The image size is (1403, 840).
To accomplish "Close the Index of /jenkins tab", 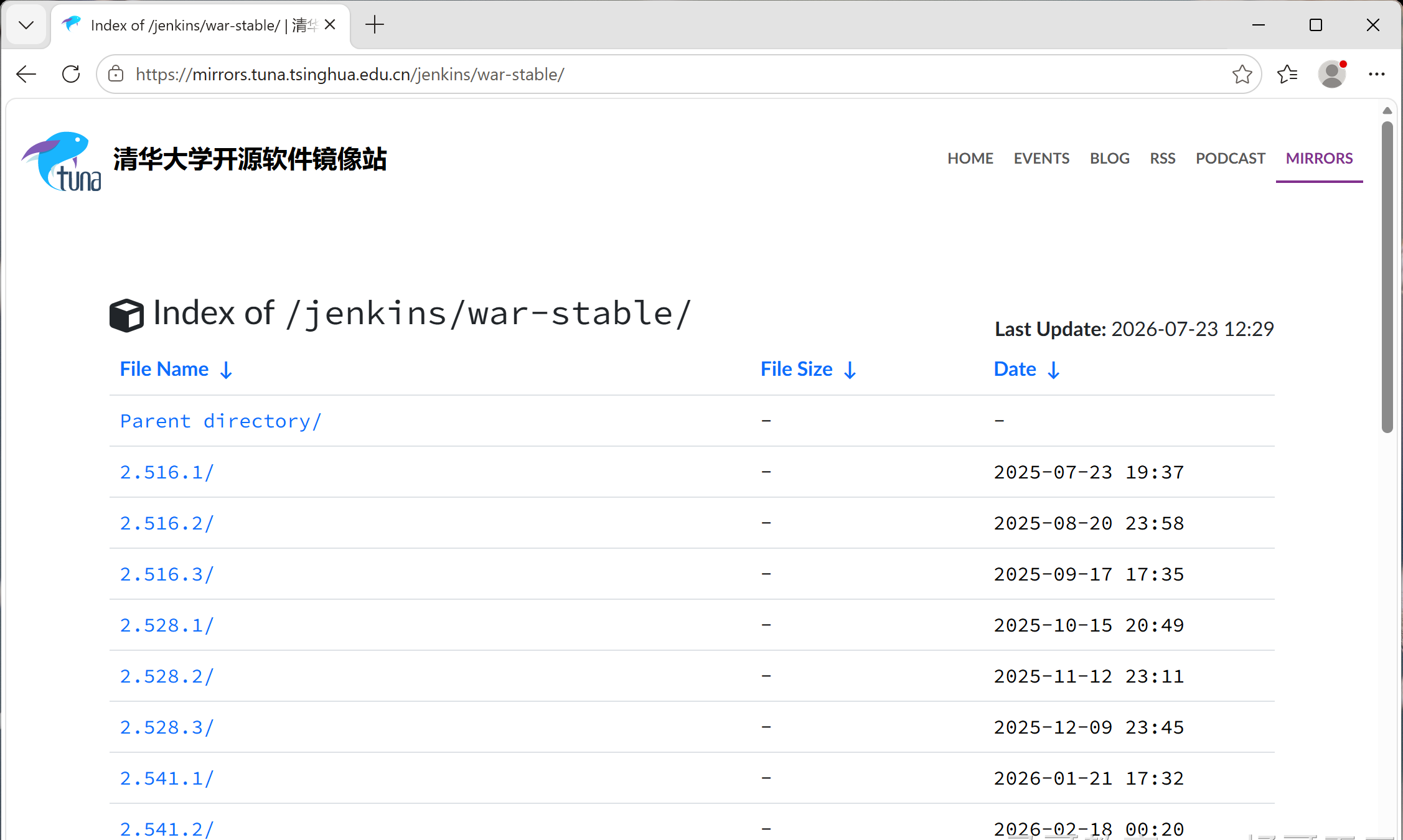I will point(330,25).
